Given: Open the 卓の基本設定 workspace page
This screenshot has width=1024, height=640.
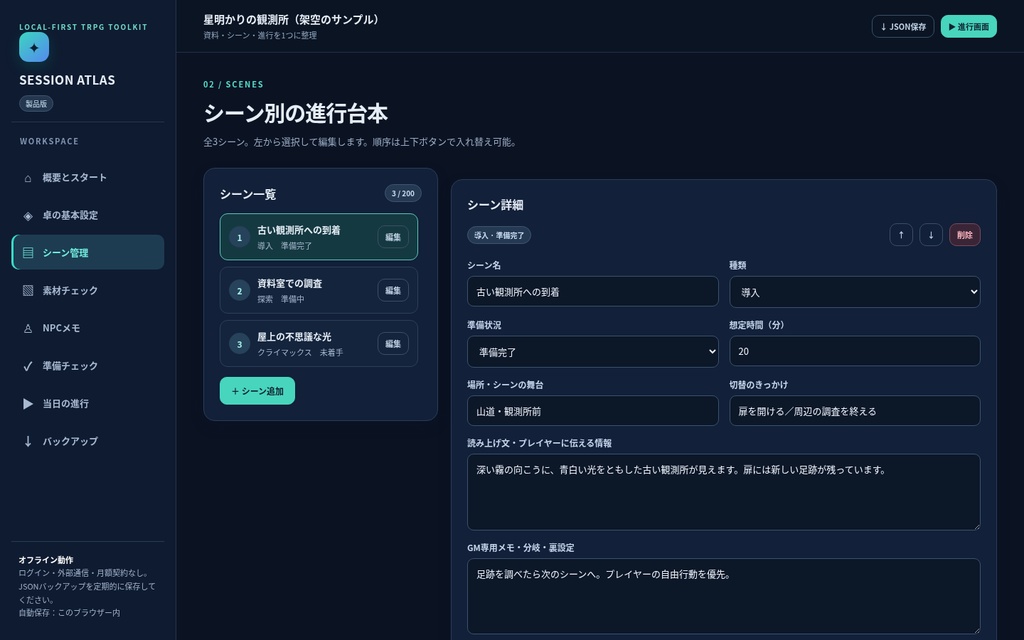Looking at the screenshot, I should [x=88, y=216].
